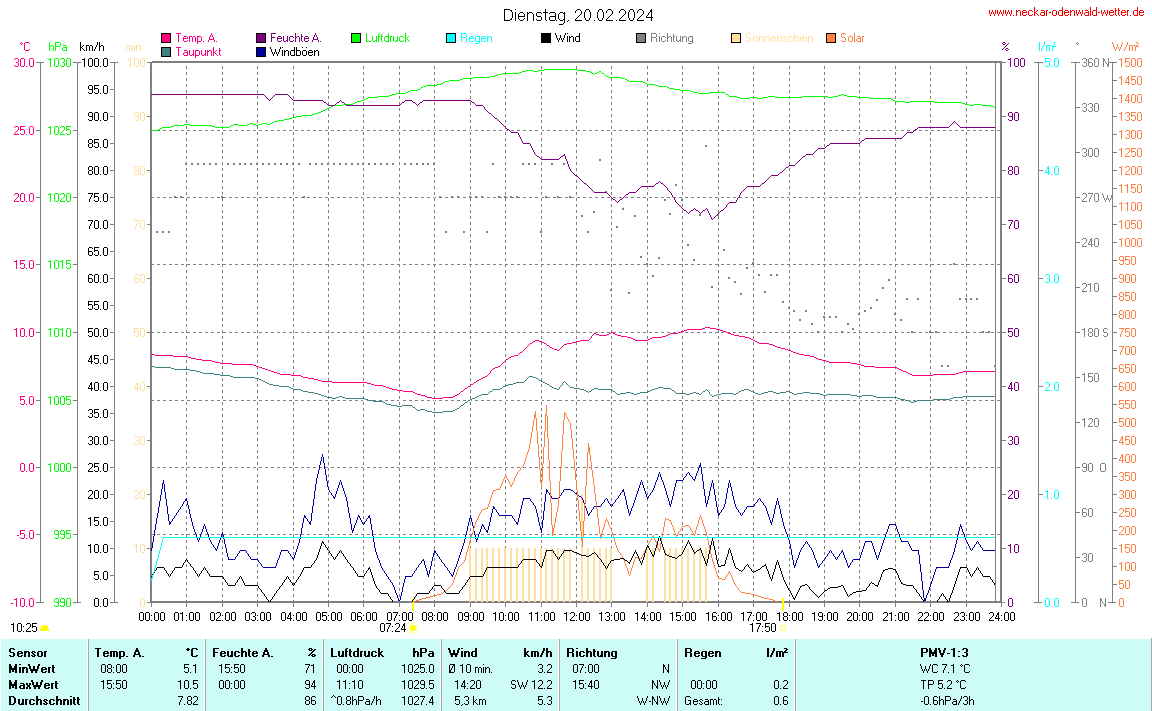Open the www.neckar-odenwald-wetter.de link
This screenshot has height=711, width=1152.
tap(1066, 12)
